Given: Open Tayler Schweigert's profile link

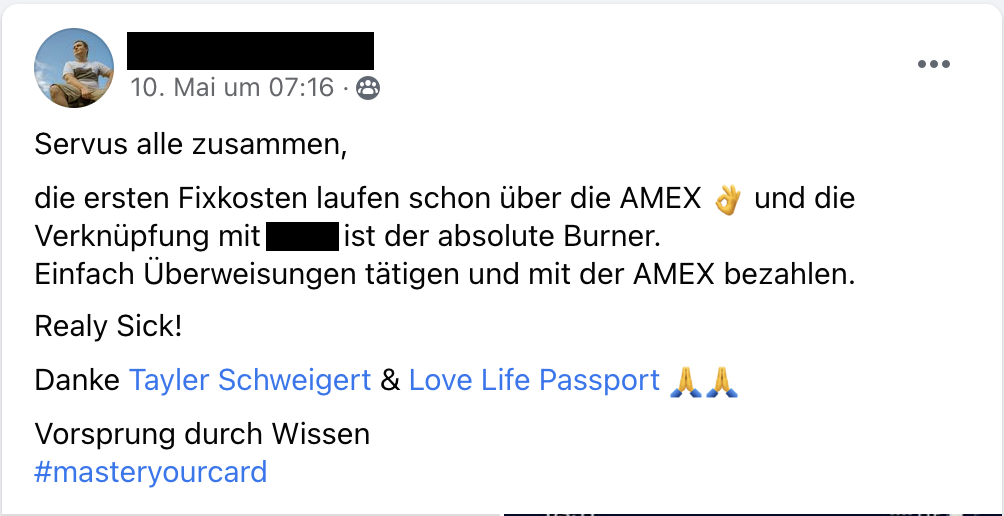Looking at the screenshot, I should click(250, 380).
